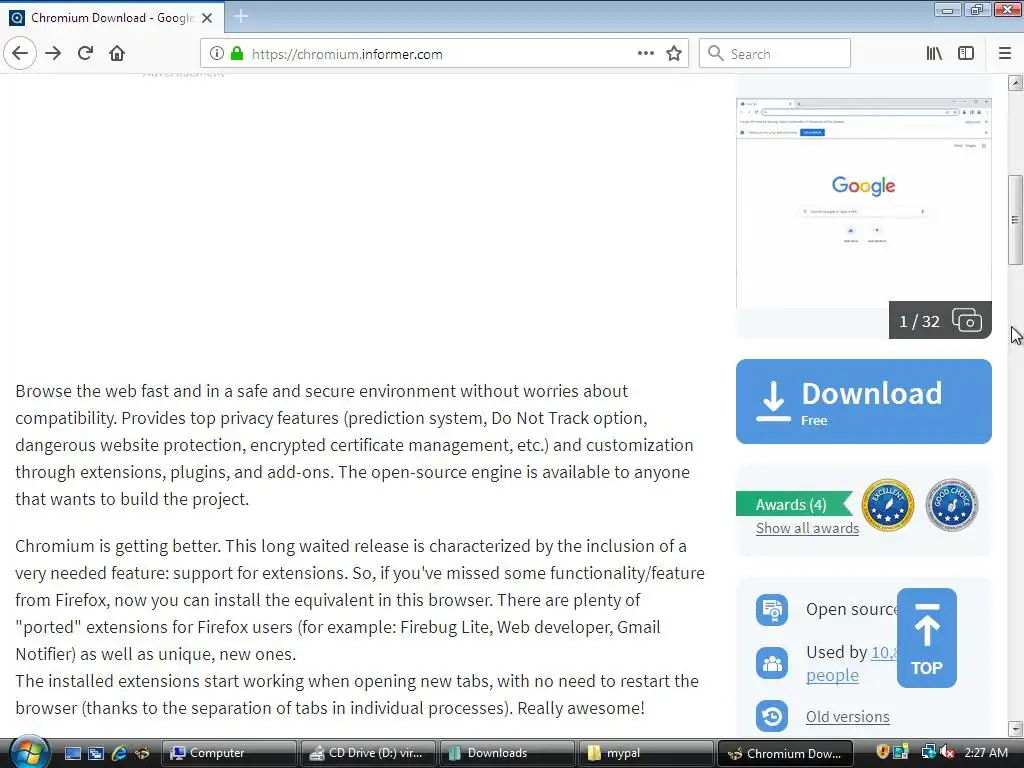Click the network connection tray icon
The width and height of the screenshot is (1024, 768).
coord(928,753)
